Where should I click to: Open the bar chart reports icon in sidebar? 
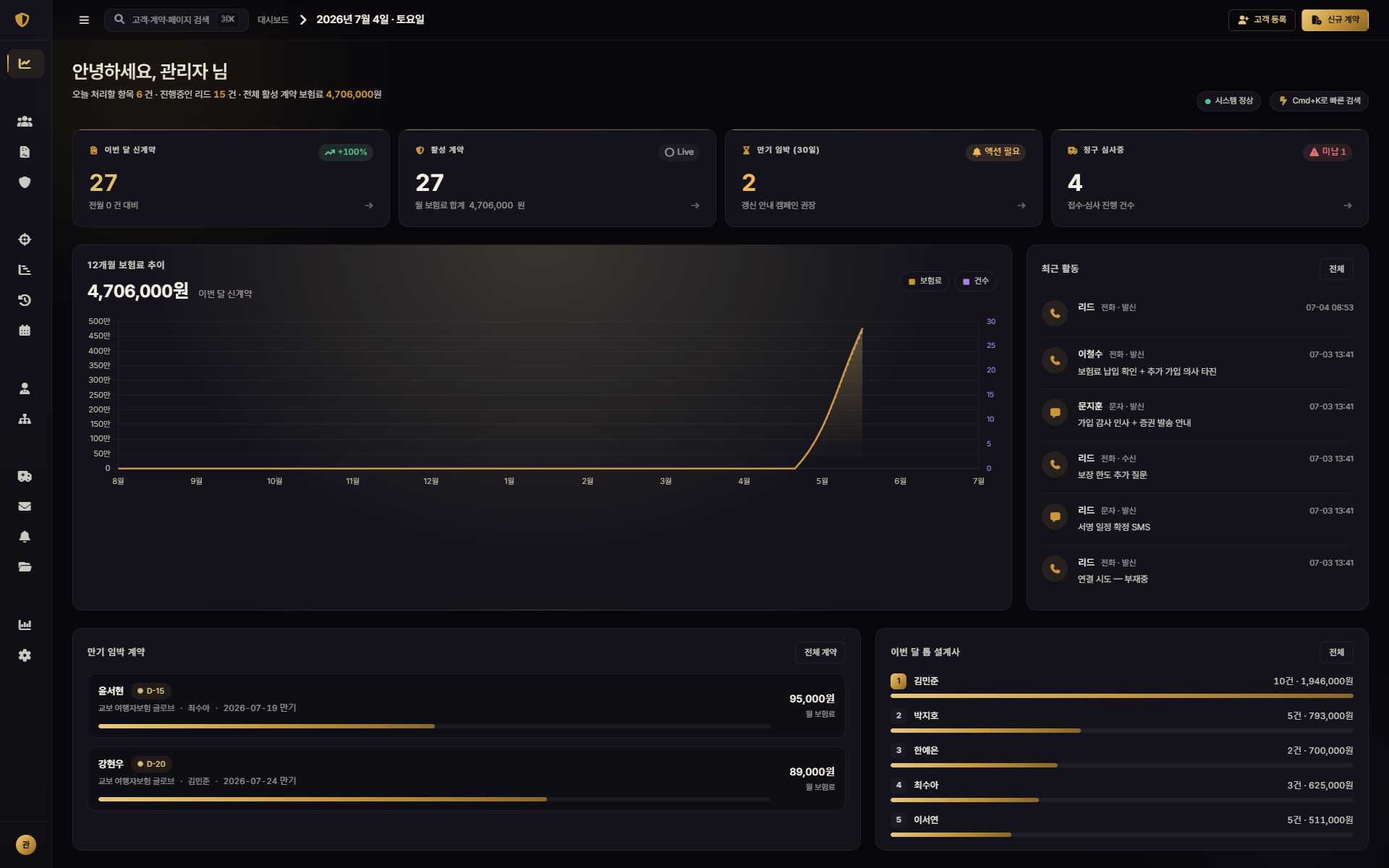pos(25,625)
